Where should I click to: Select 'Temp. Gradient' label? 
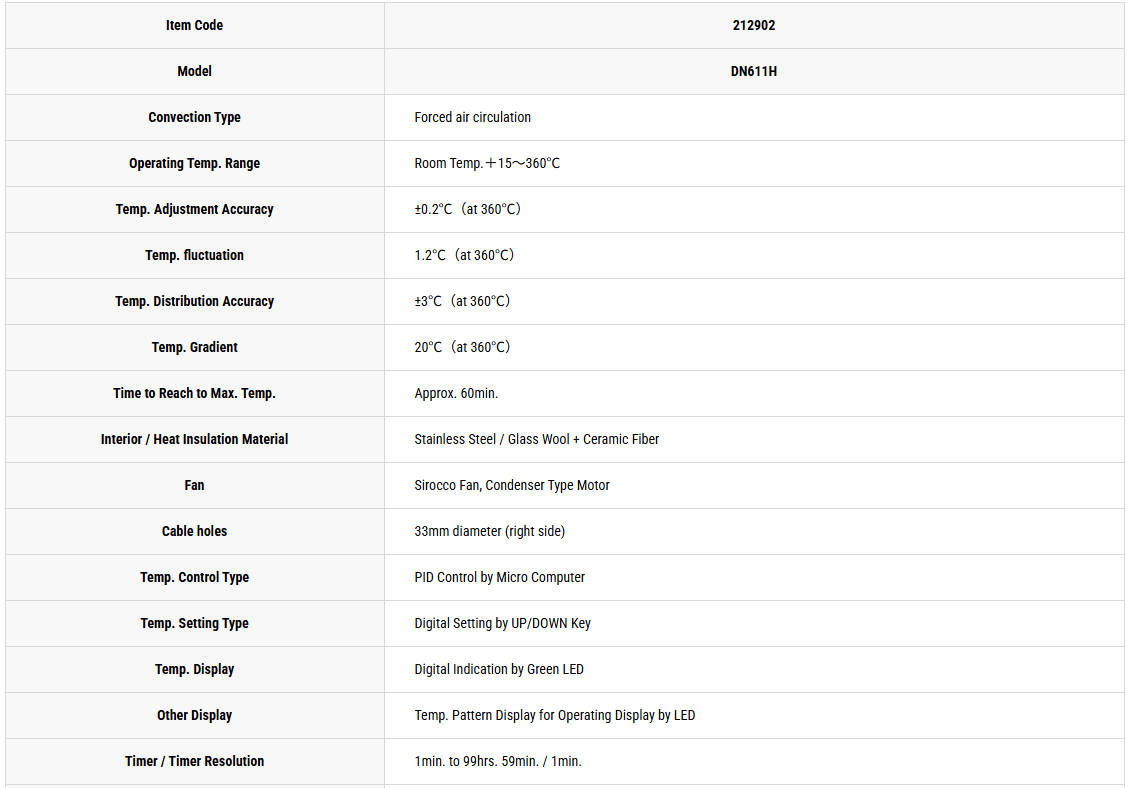tap(194, 348)
